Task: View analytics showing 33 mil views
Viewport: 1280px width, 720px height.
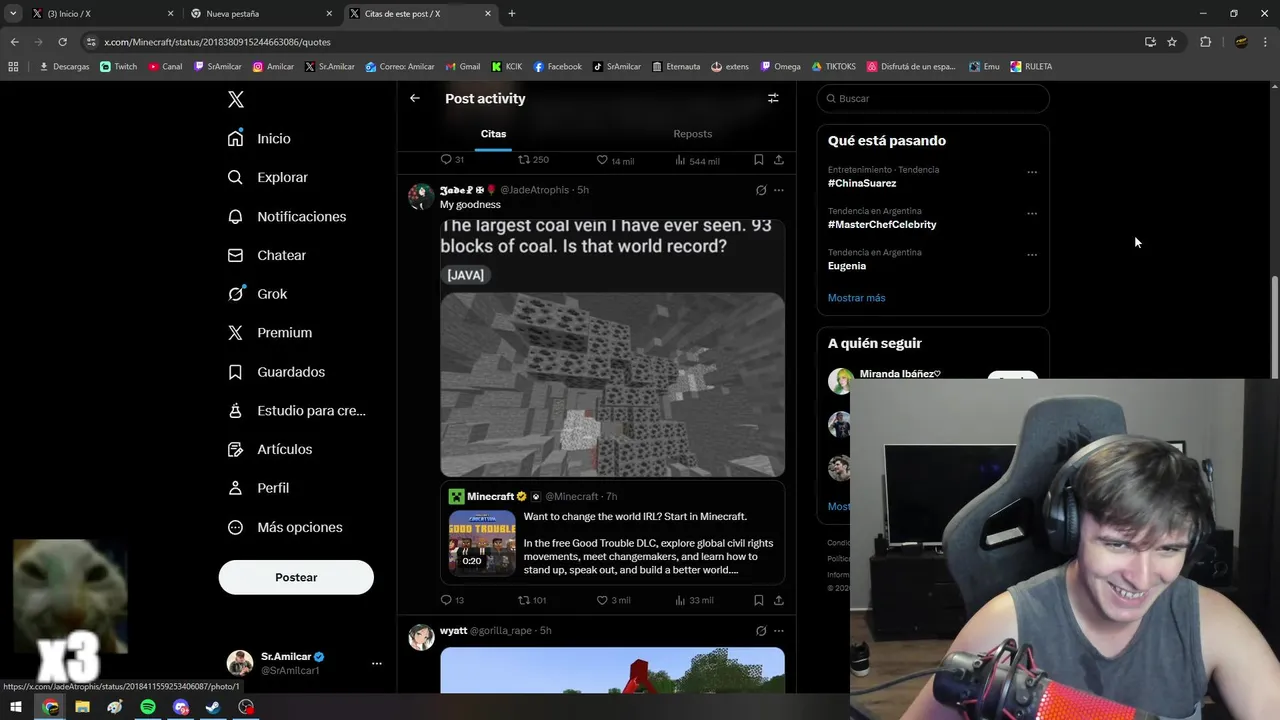Action: tap(694, 600)
